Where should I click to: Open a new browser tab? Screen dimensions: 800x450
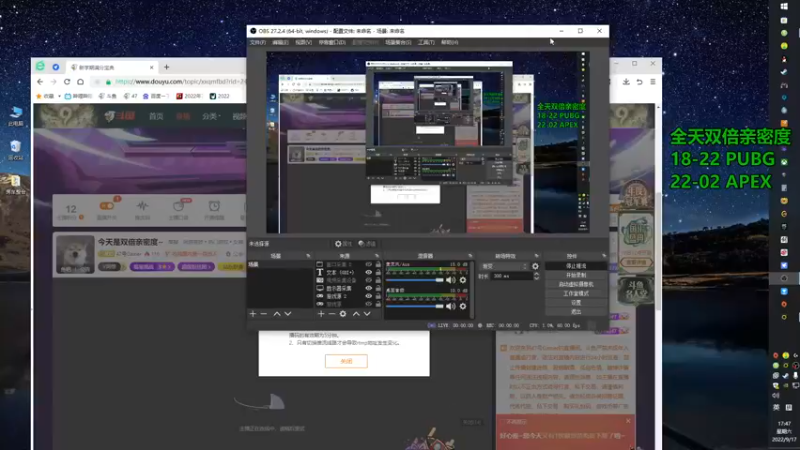pyautogui.click(x=166, y=67)
